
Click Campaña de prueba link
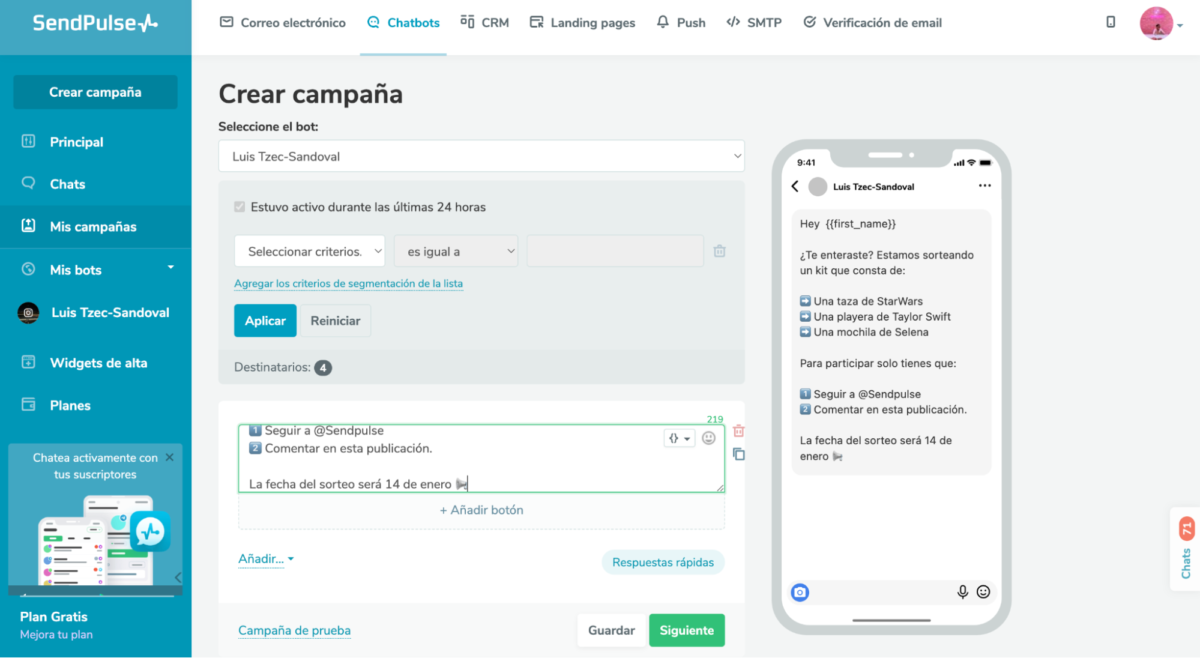(x=294, y=631)
